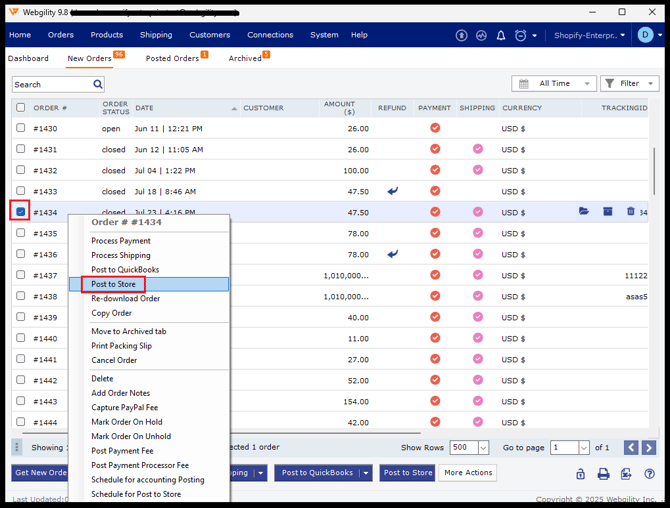Click the archive box icon on order #1434
The height and width of the screenshot is (508, 670).
607,212
